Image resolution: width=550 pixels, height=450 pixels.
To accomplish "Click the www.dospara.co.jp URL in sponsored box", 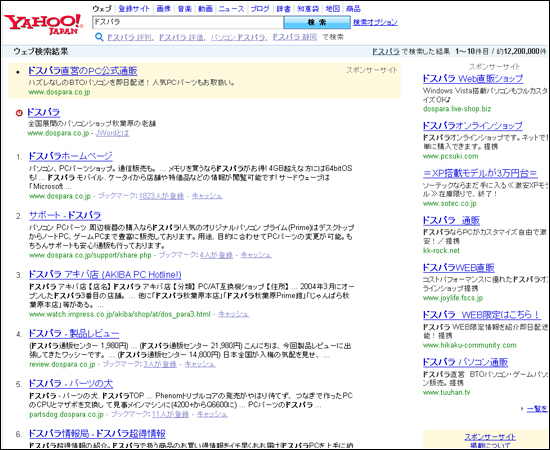I will tap(59, 92).
